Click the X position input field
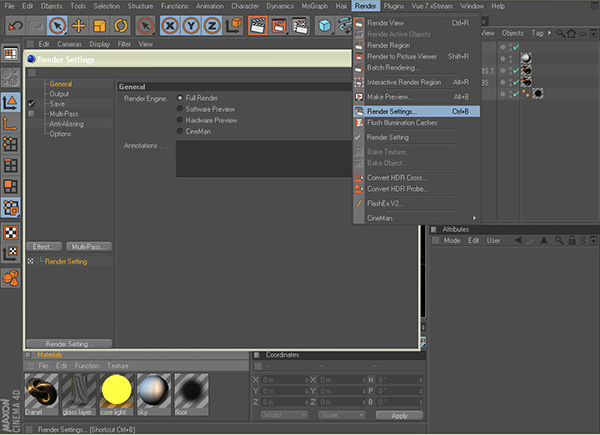This screenshot has width=600, height=435. click(x=285, y=380)
